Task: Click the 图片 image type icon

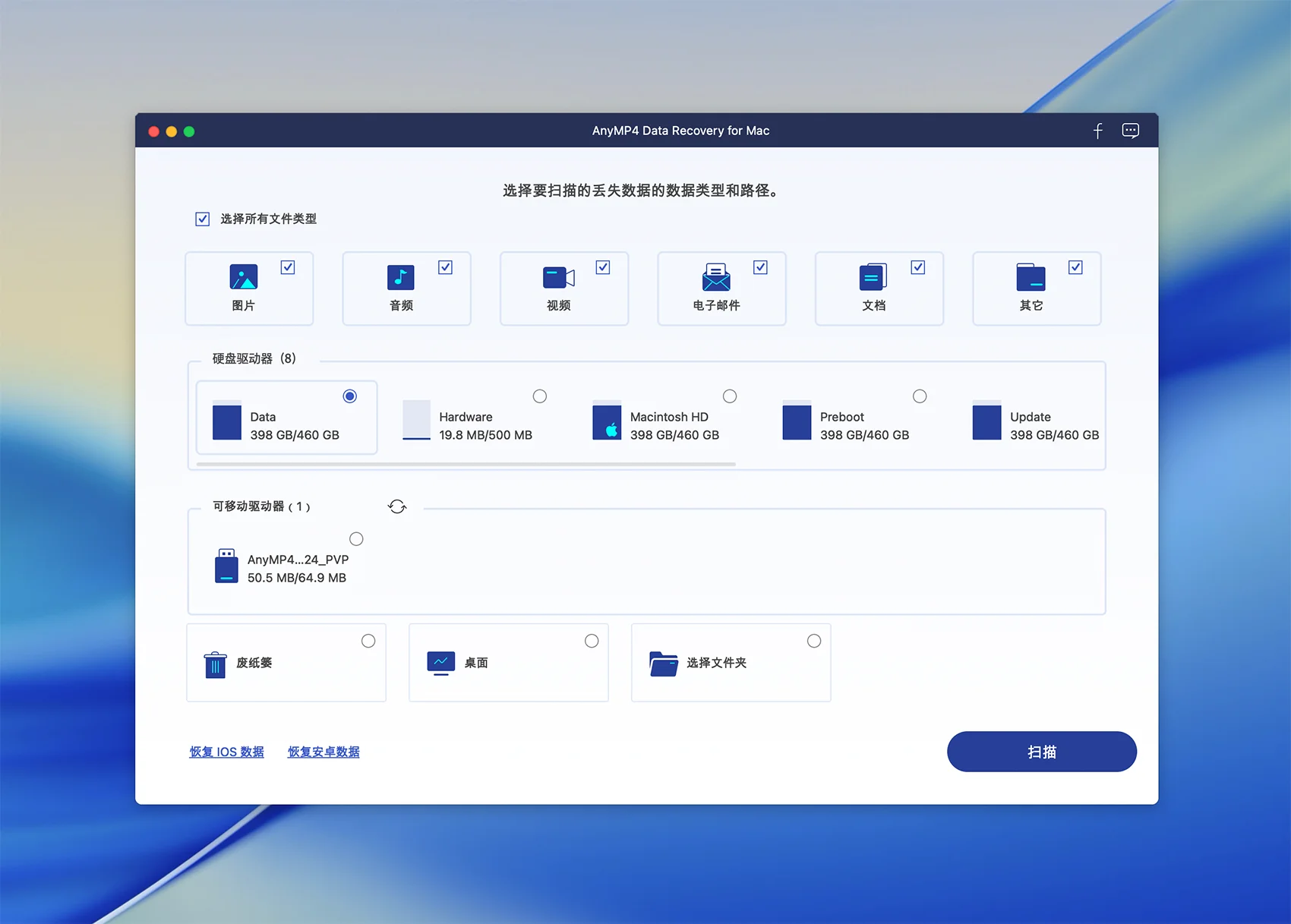Action: 244,277
